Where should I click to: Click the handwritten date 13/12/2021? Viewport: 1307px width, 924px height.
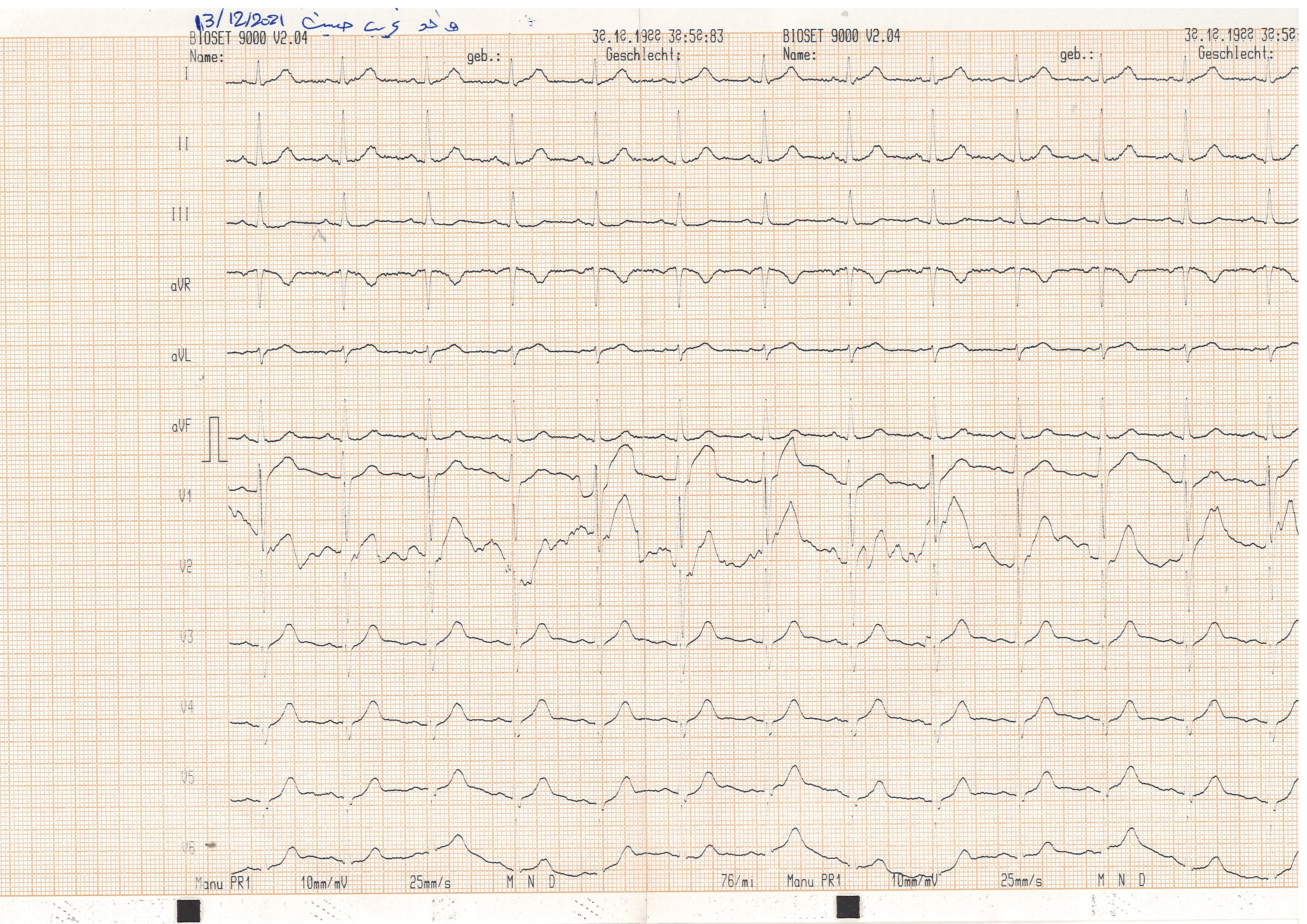(x=239, y=22)
